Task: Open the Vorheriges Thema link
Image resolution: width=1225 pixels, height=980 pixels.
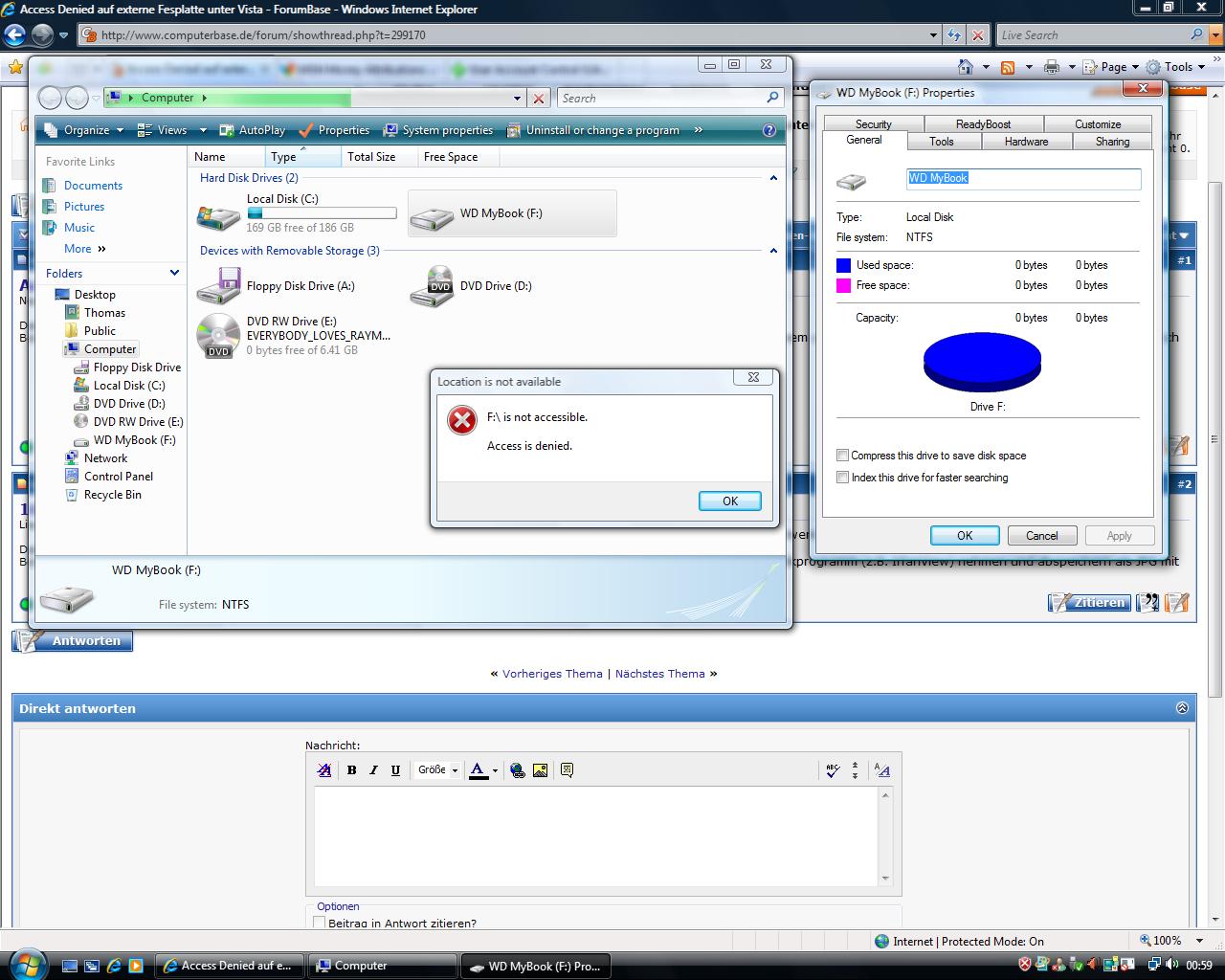Action: click(552, 674)
